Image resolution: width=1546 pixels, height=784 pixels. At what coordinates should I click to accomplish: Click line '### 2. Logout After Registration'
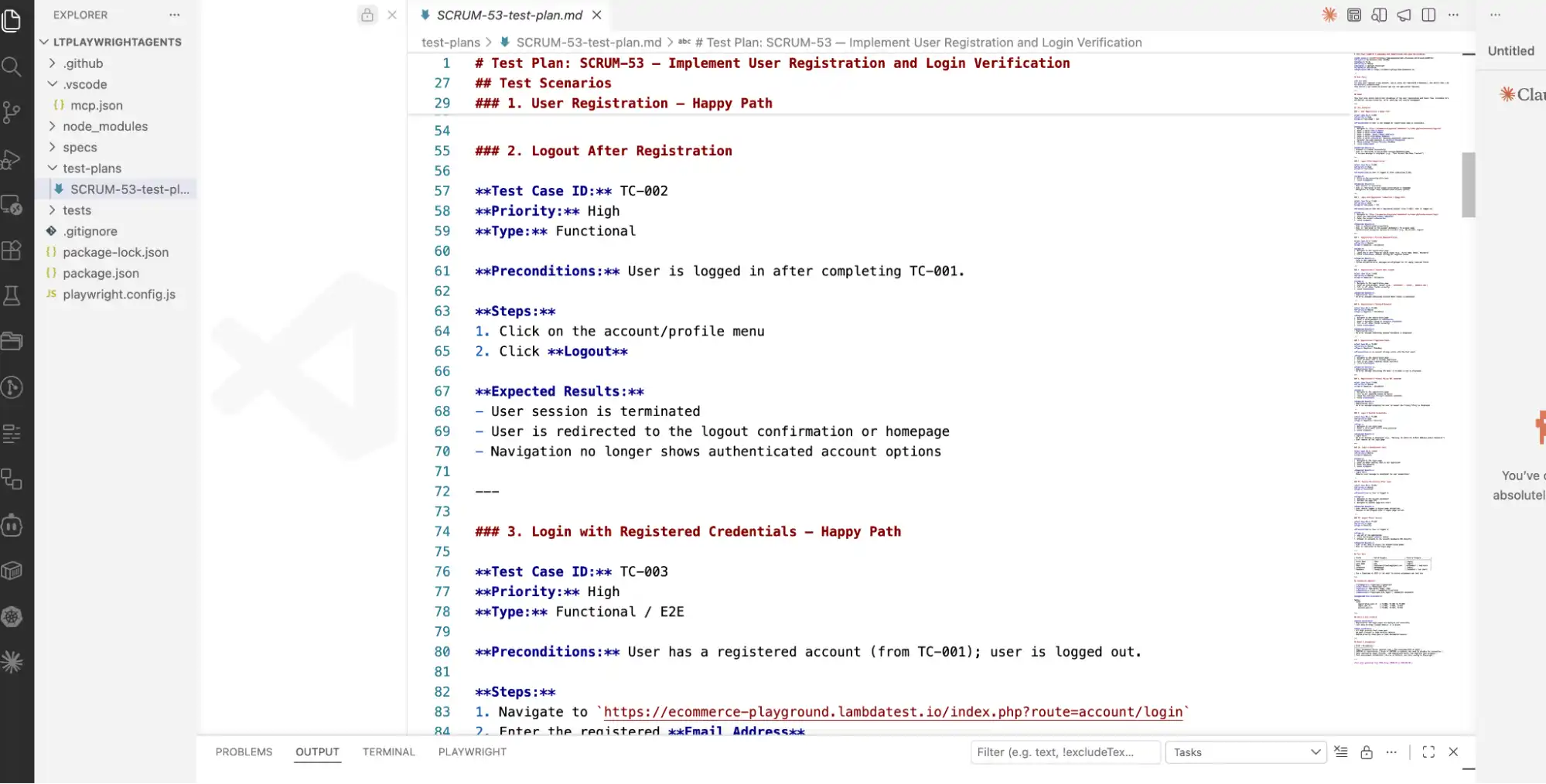click(603, 151)
